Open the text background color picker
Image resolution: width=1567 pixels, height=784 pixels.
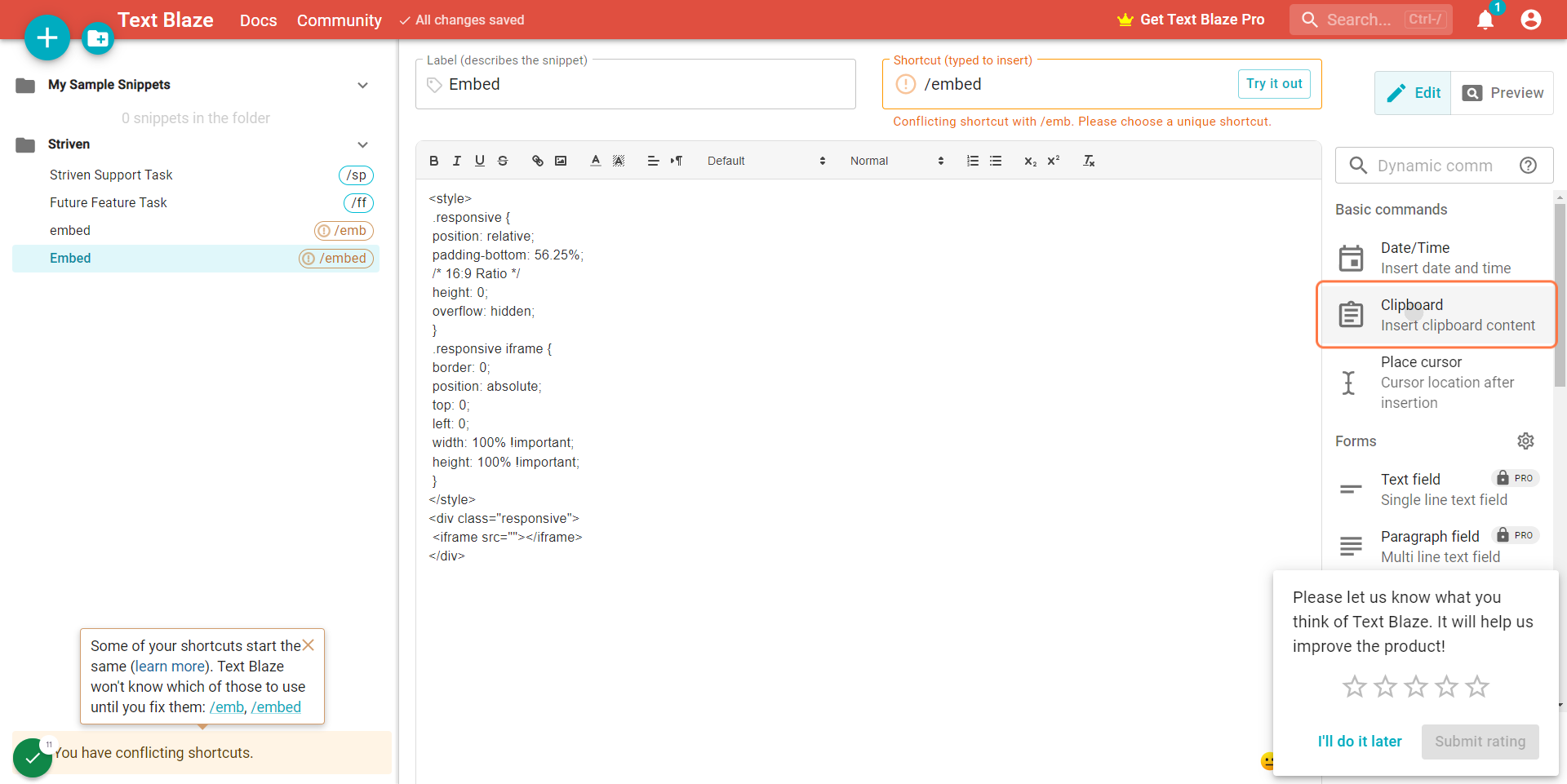(x=619, y=161)
